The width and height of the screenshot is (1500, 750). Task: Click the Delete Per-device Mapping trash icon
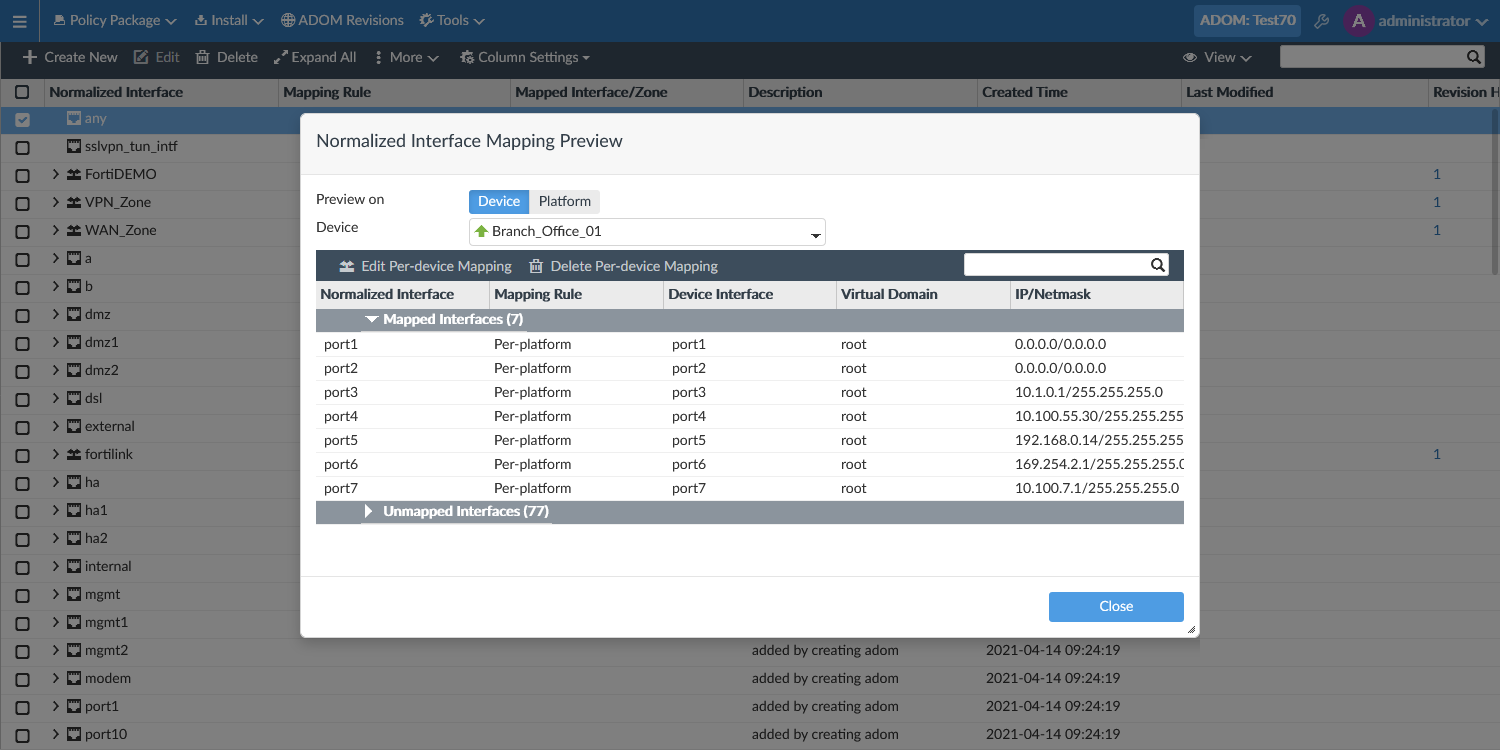[x=536, y=266]
